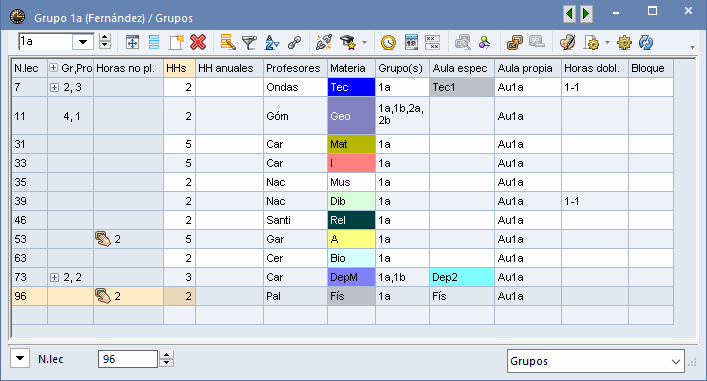Click the Tec1 special room cell
The width and height of the screenshot is (707, 381).
pyautogui.click(x=462, y=87)
